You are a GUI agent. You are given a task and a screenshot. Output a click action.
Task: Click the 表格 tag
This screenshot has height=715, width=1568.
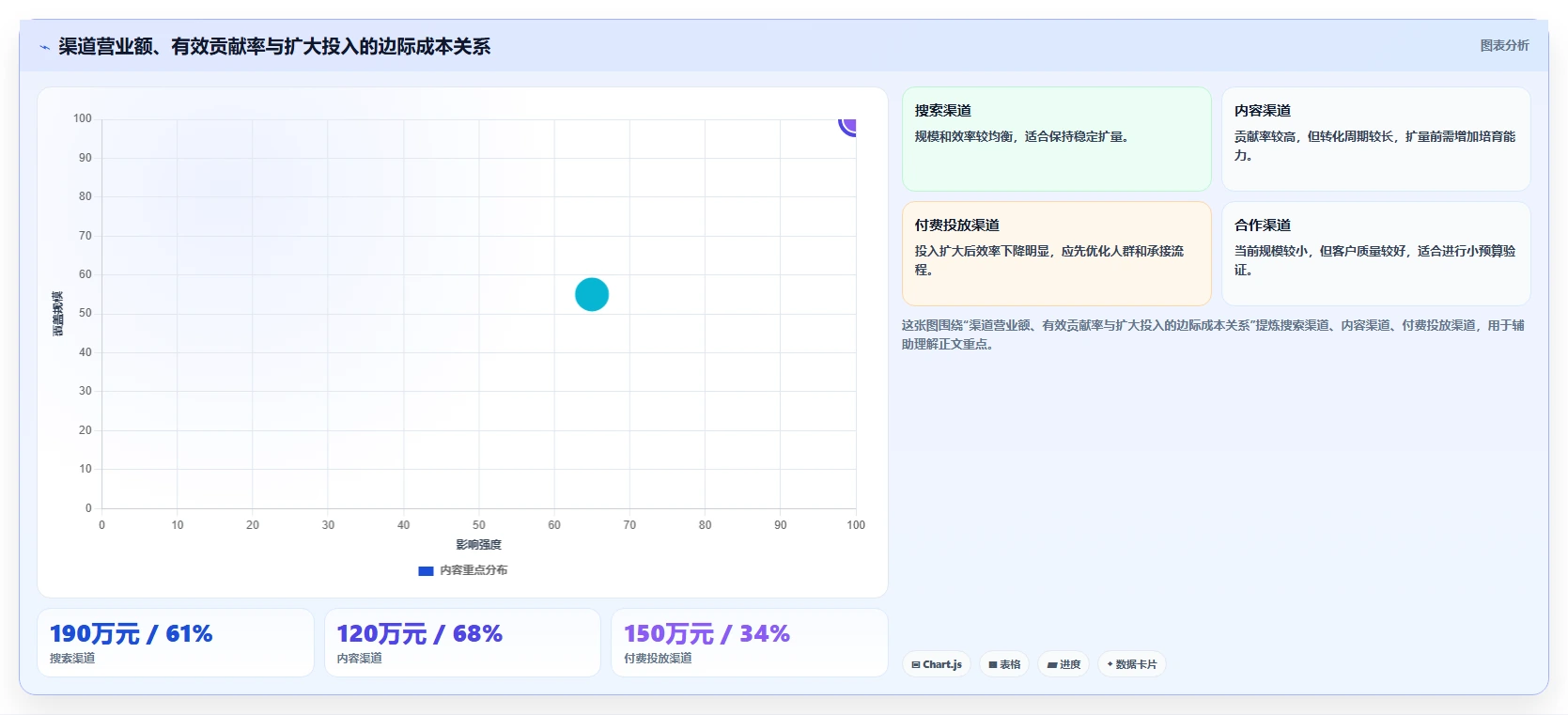[x=1004, y=664]
